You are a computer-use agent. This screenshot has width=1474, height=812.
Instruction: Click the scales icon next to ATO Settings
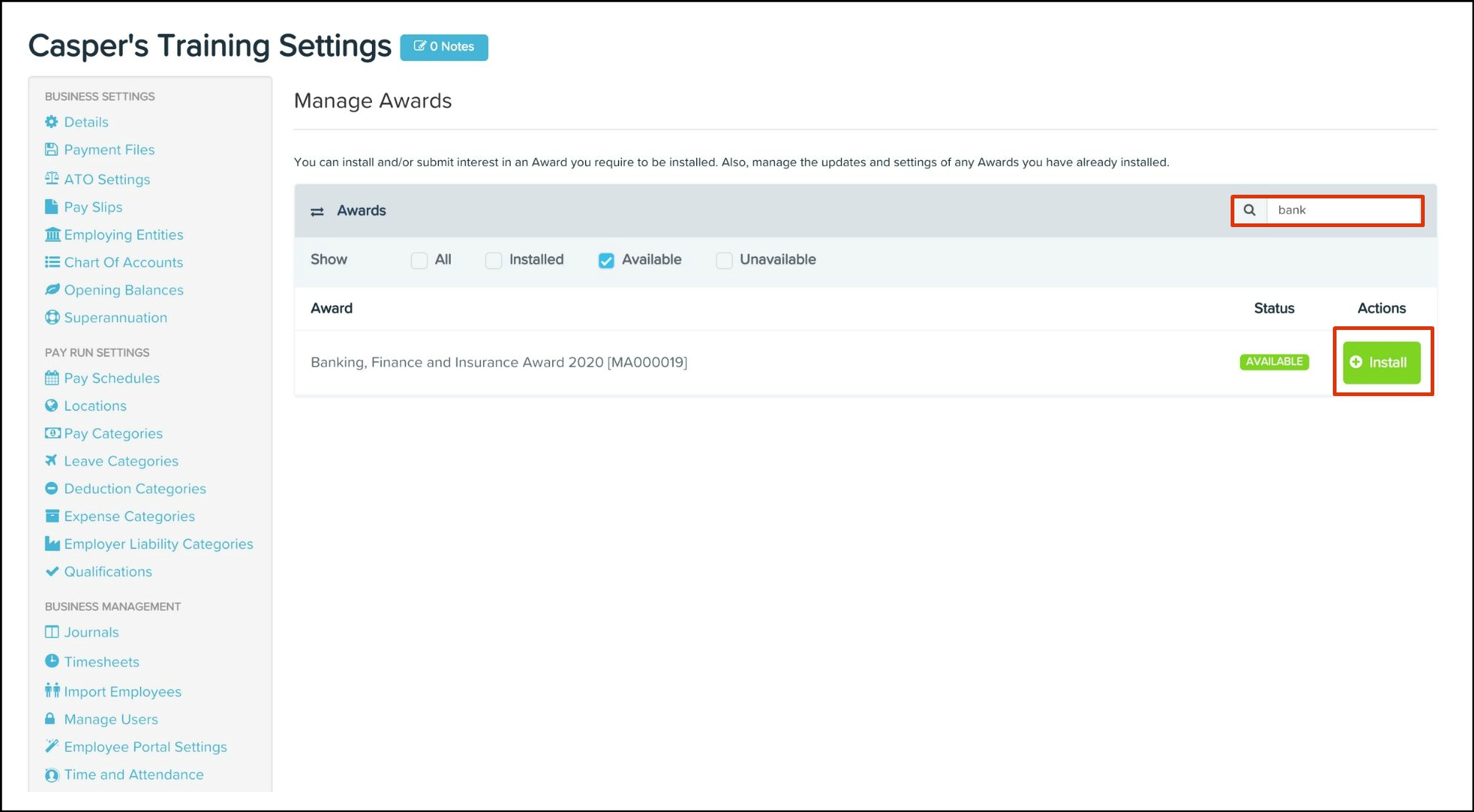click(x=51, y=179)
